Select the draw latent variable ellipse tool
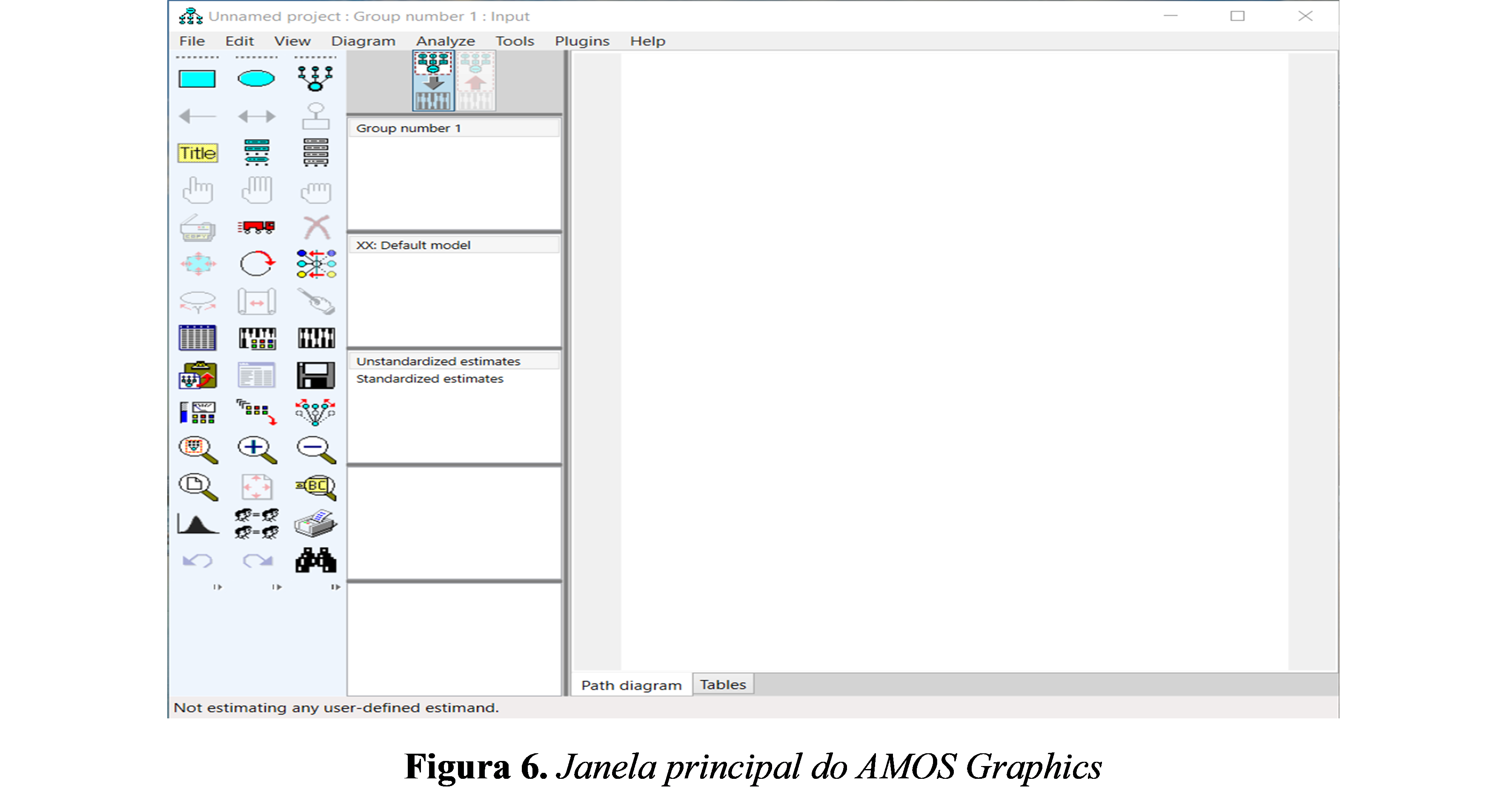The height and width of the screenshot is (812, 1508). 256,78
